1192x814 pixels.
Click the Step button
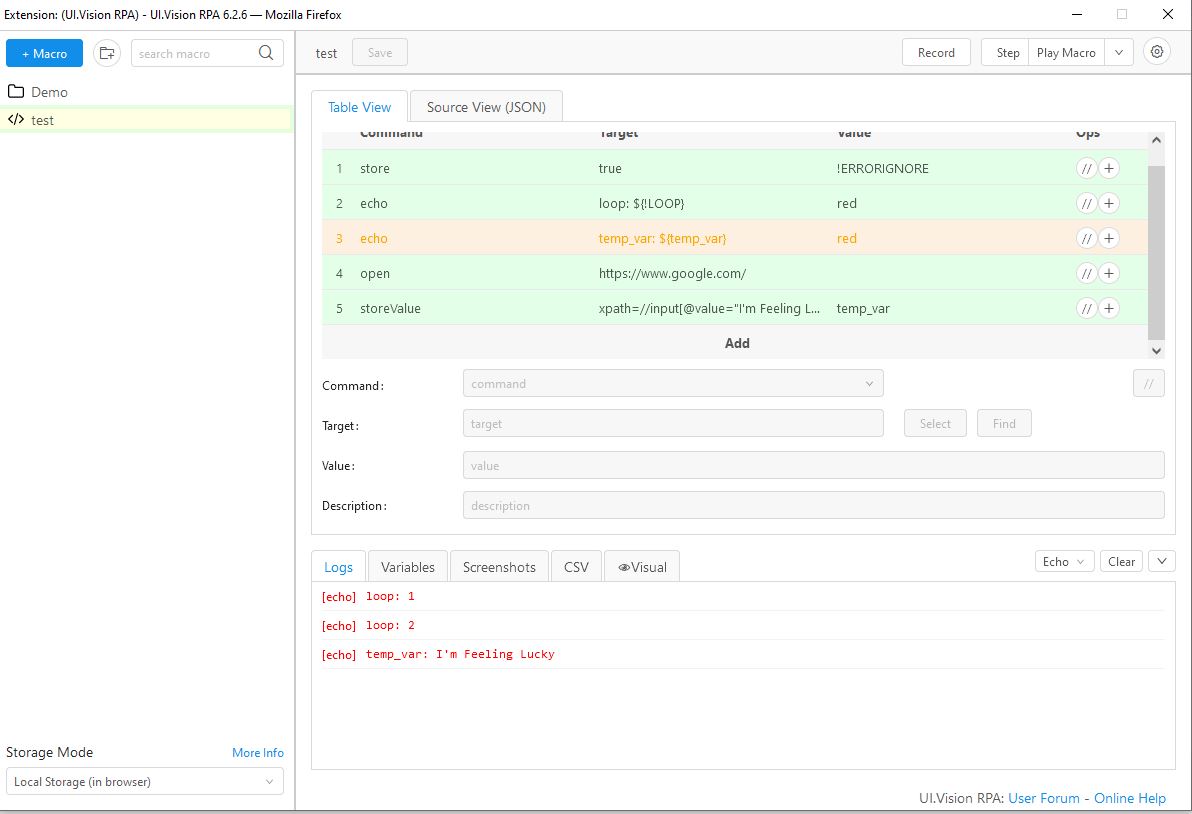coord(1005,52)
